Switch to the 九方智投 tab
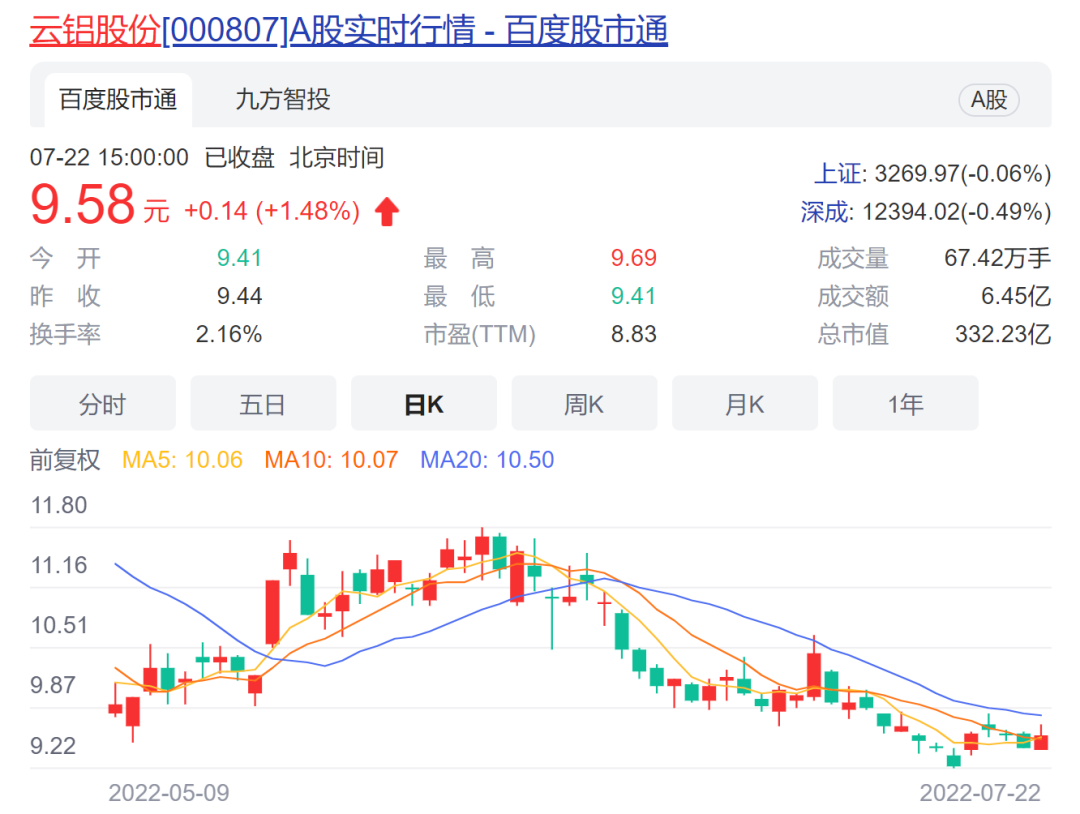1080x814 pixels. pos(282,99)
